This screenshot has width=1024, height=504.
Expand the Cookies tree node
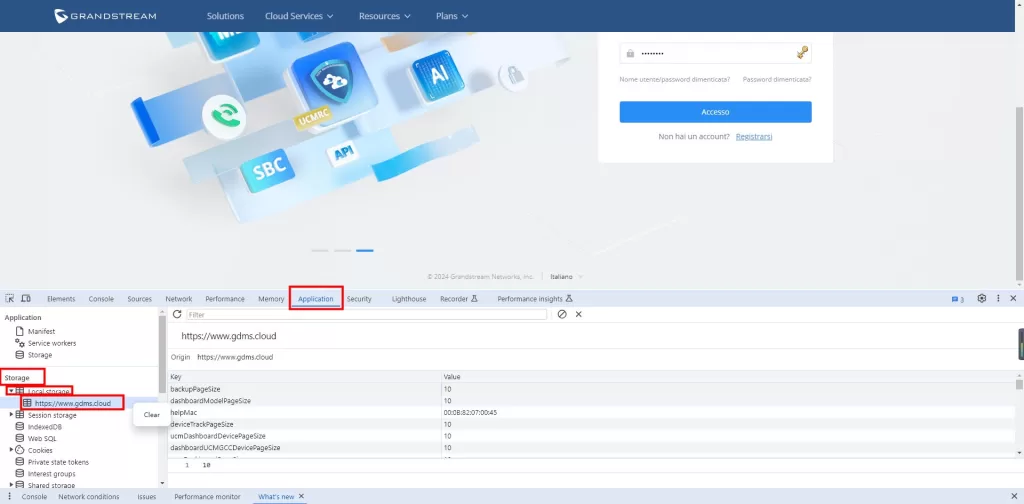11,450
